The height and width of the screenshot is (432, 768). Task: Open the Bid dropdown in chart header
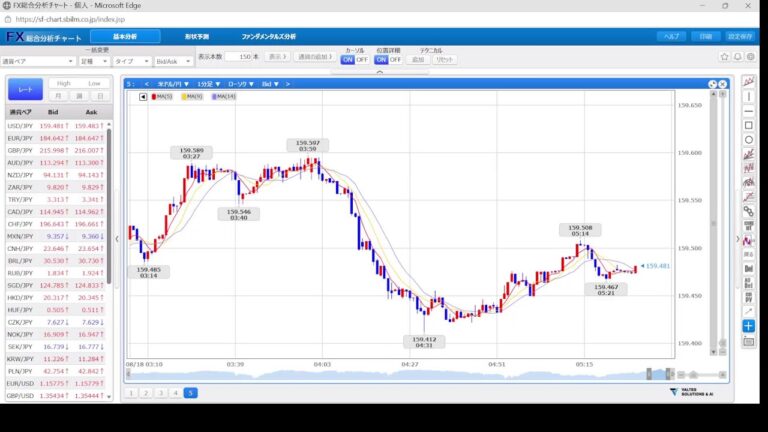coord(270,84)
